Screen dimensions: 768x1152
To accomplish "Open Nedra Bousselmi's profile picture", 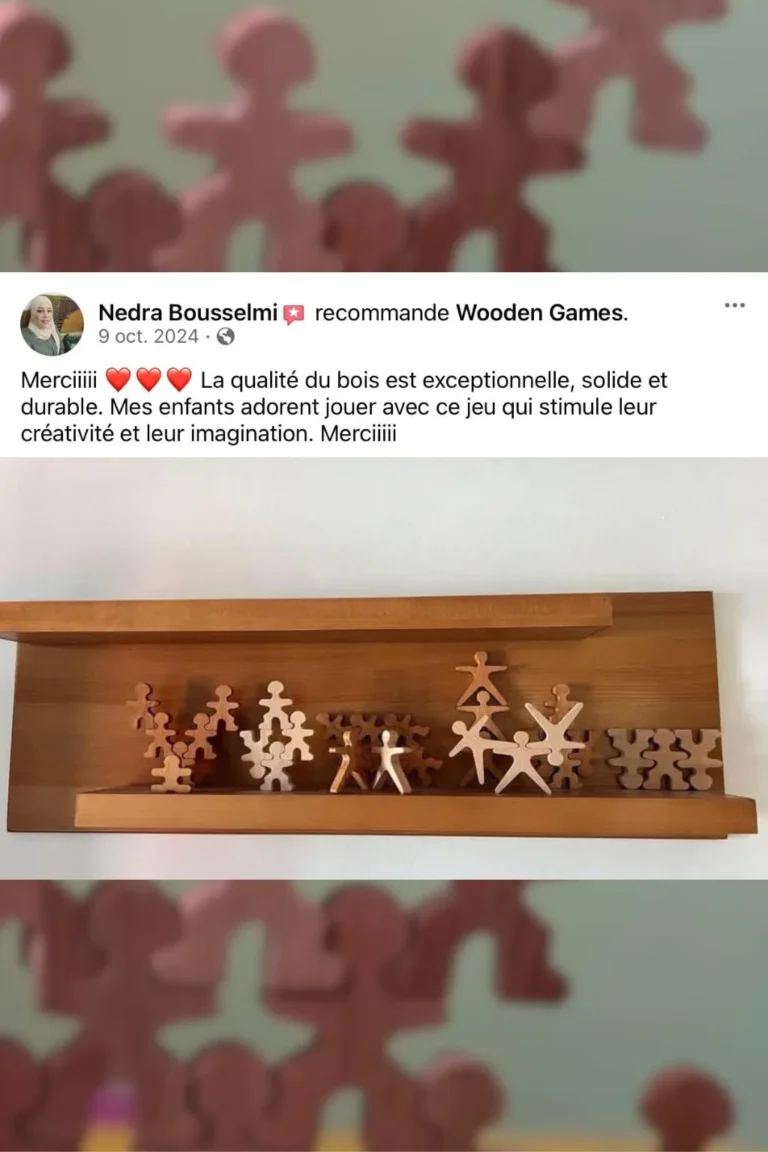I will (51, 324).
